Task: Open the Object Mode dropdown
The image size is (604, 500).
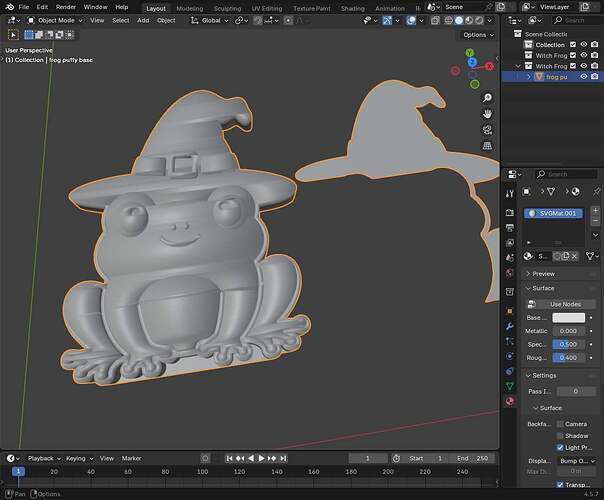Action: coord(55,20)
